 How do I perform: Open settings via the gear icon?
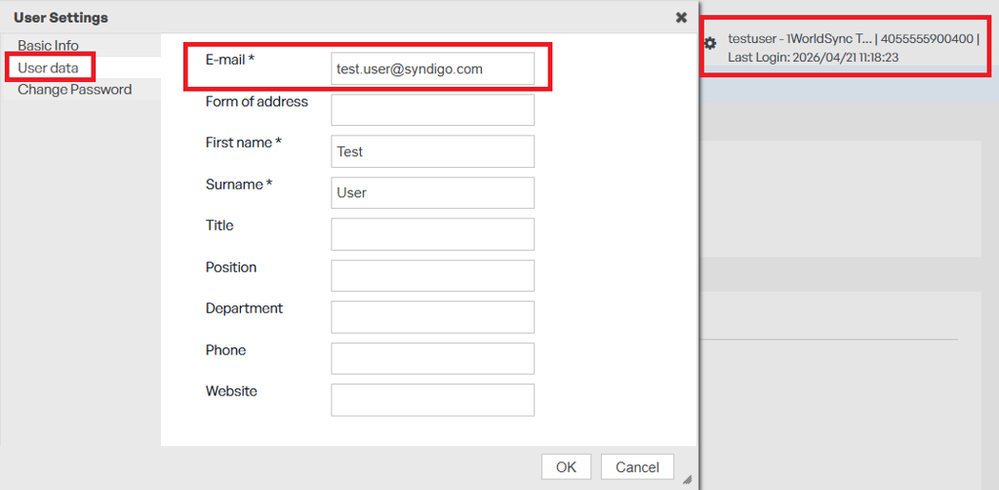click(710, 43)
